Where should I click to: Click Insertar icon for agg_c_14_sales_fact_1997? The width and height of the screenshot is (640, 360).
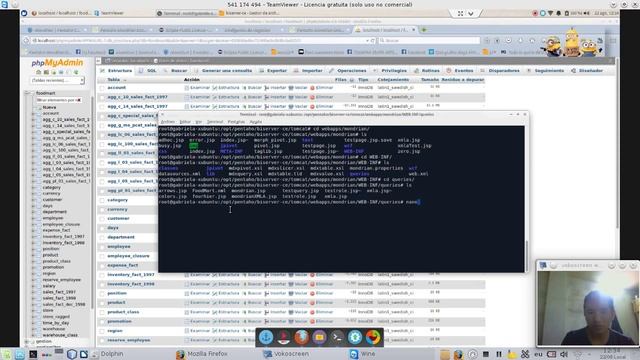tap(267, 107)
